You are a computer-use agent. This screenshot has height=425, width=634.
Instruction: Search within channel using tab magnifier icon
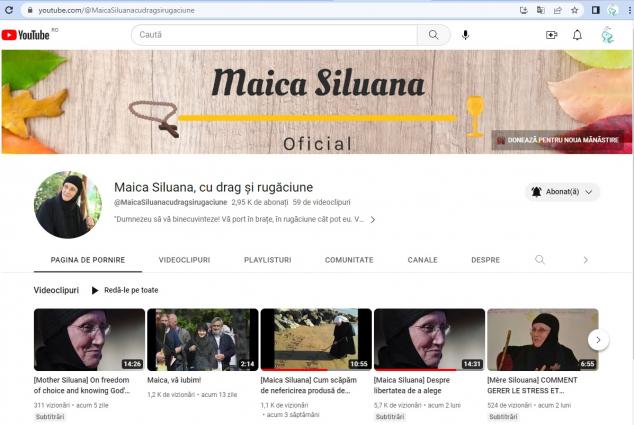click(x=540, y=260)
